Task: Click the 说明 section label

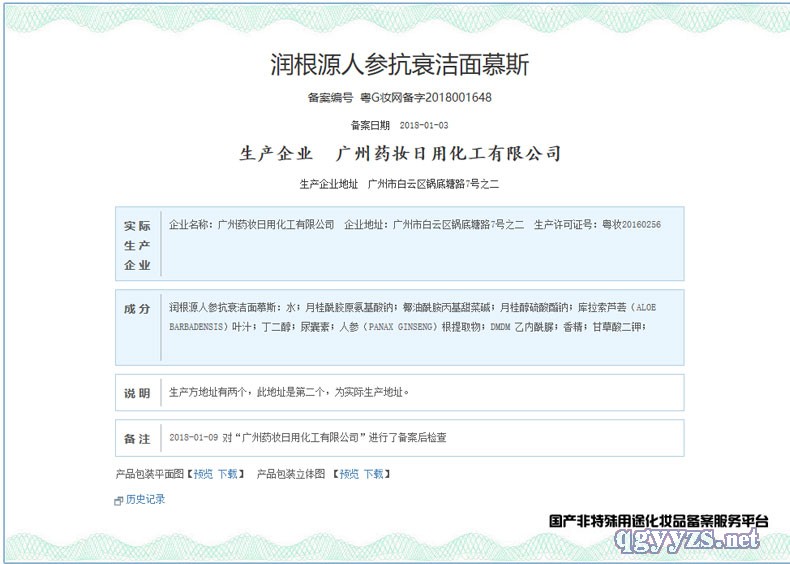Action: point(138,393)
